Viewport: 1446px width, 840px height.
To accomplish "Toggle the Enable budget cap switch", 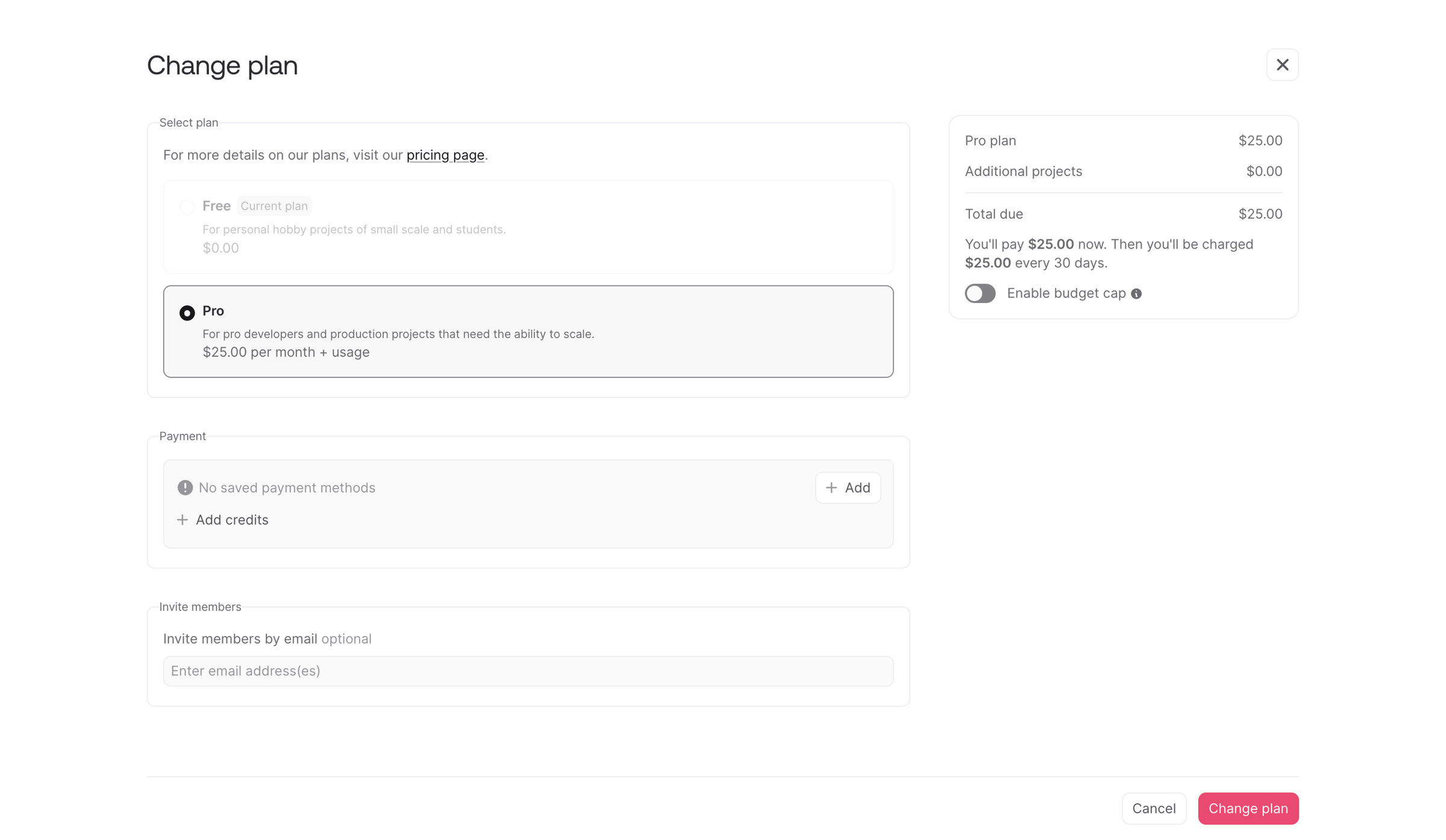I will [980, 293].
